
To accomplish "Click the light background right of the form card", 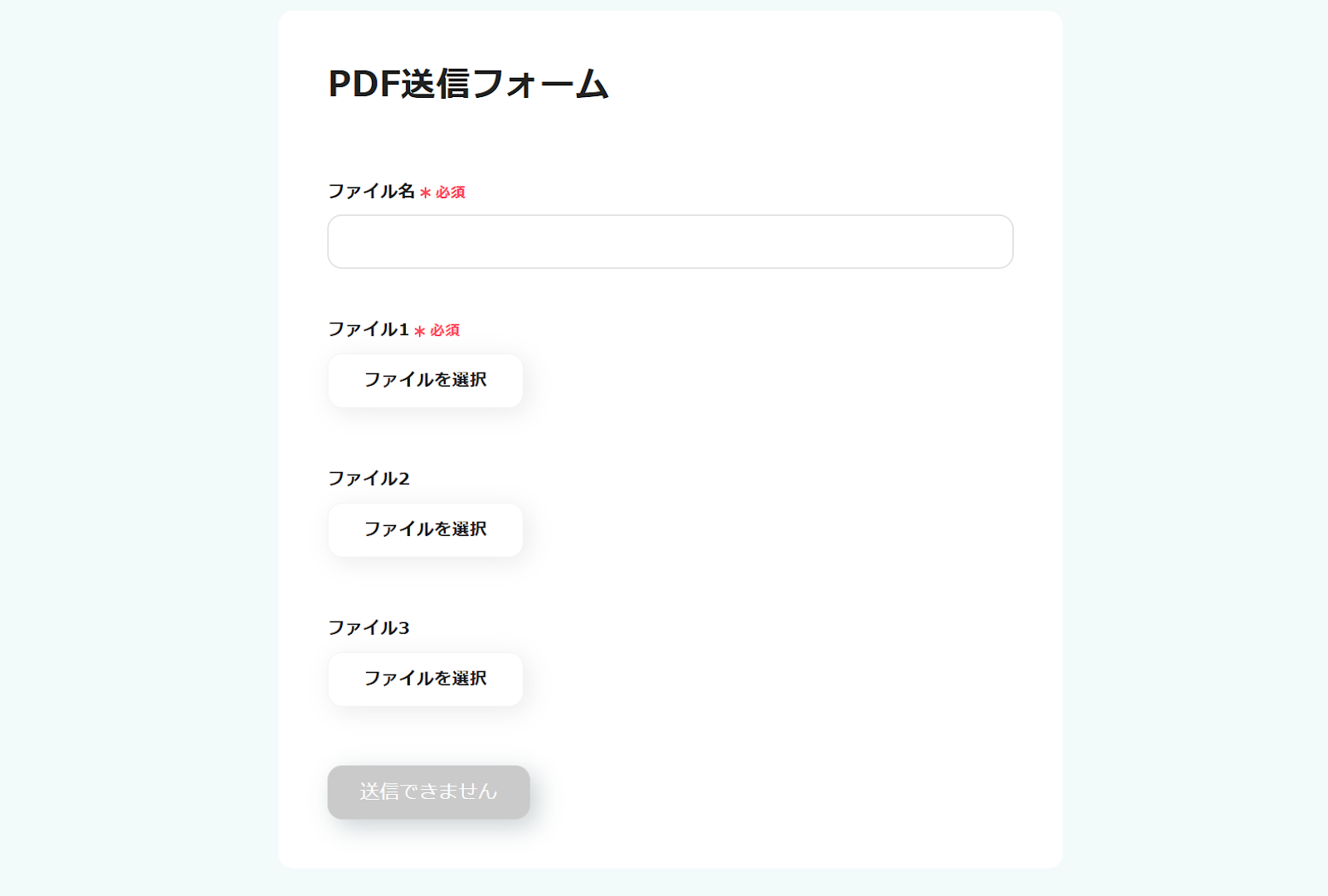I will [1195, 448].
